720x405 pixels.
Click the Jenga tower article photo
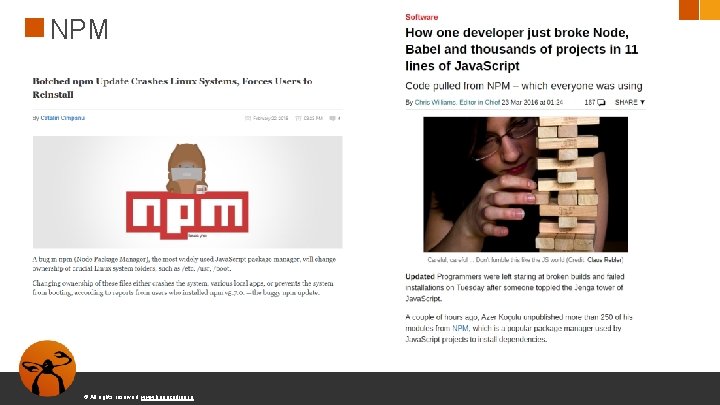pyautogui.click(x=525, y=184)
